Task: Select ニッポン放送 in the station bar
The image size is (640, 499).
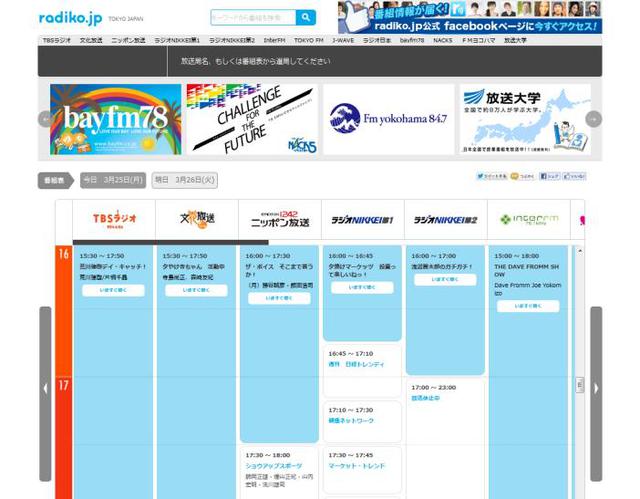Action: point(128,40)
